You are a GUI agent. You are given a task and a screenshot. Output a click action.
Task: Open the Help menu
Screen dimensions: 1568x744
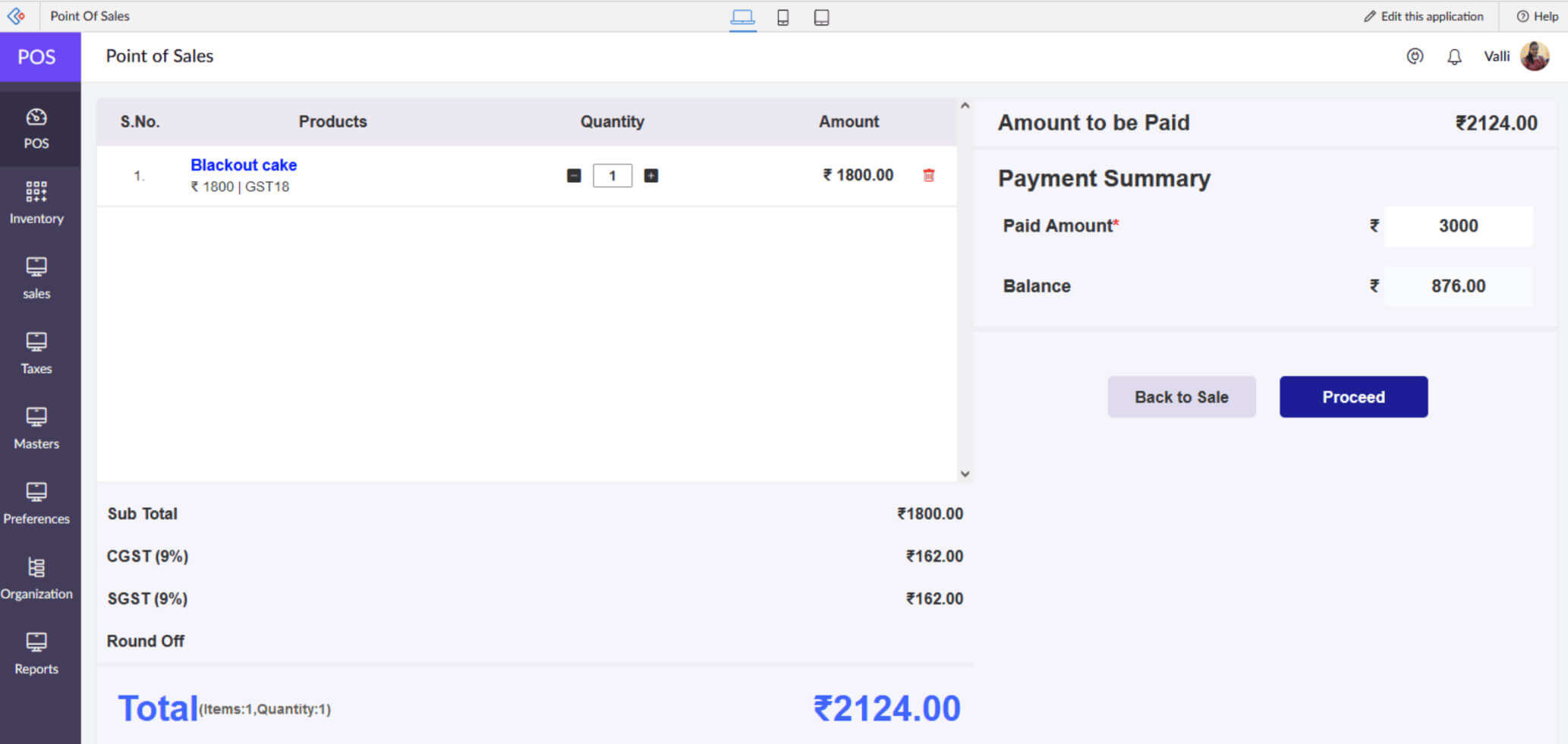coord(1537,16)
